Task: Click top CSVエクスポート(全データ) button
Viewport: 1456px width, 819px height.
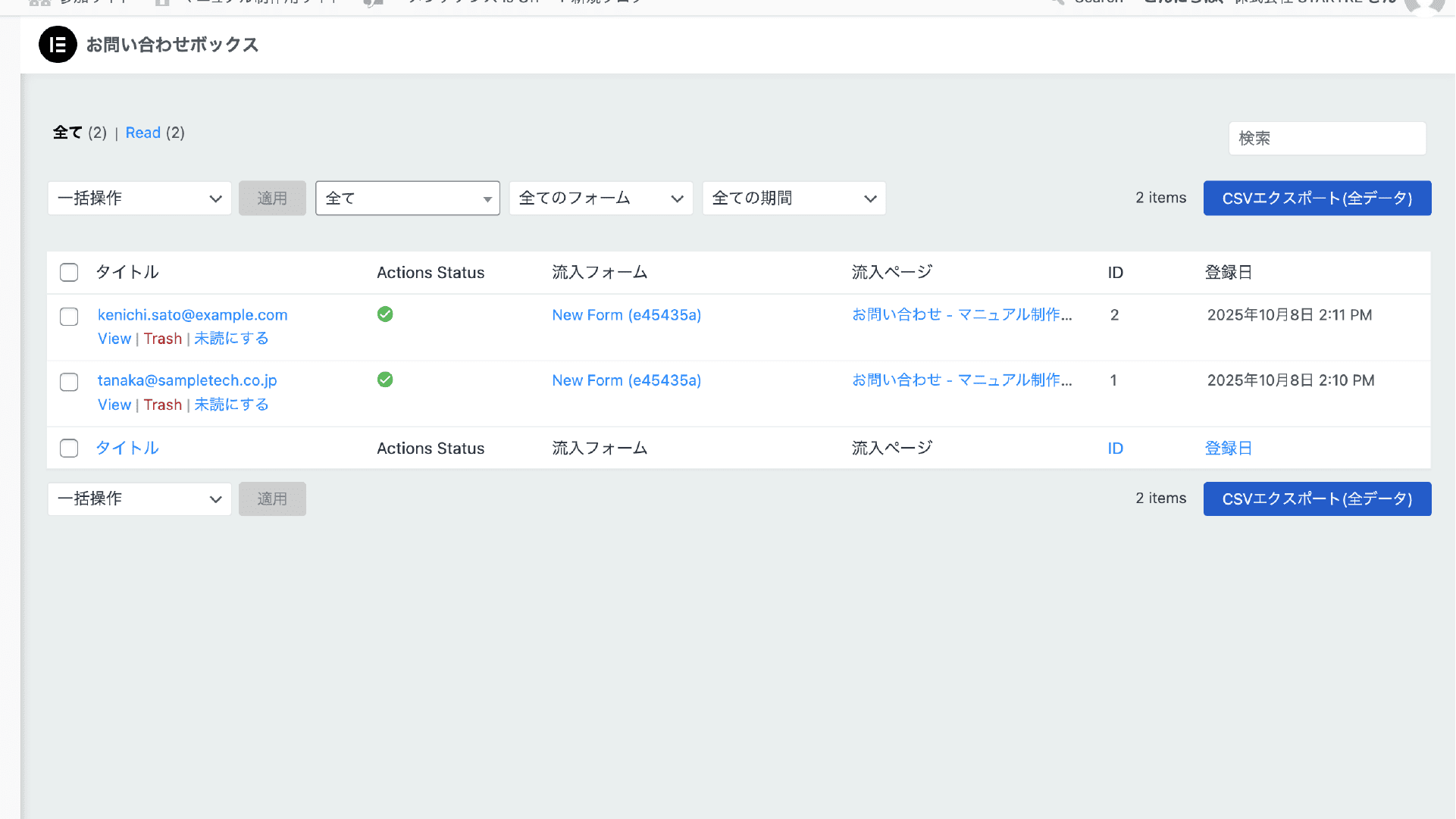Action: coord(1317,198)
